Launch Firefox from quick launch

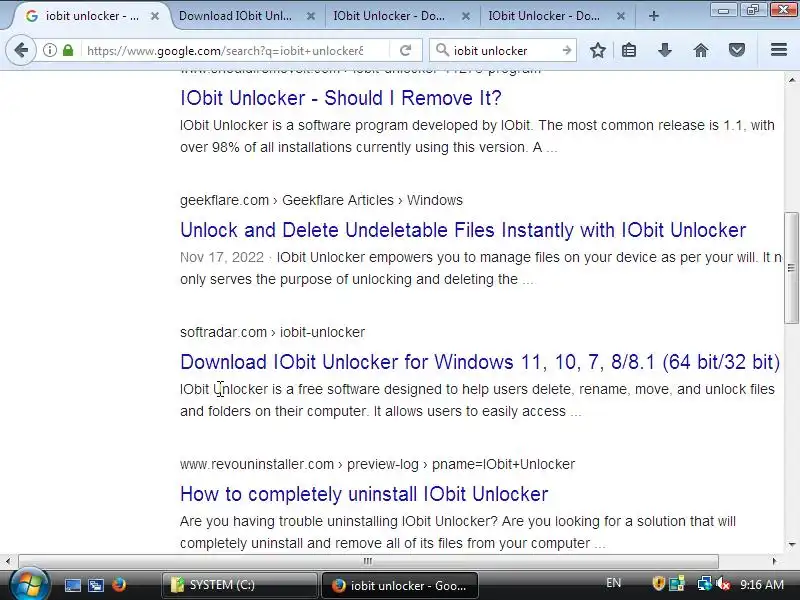(x=119, y=585)
